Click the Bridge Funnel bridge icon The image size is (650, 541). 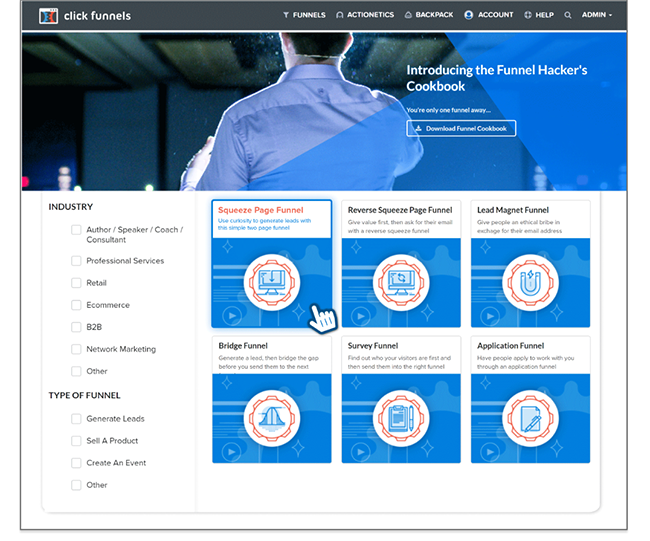[x=272, y=418]
